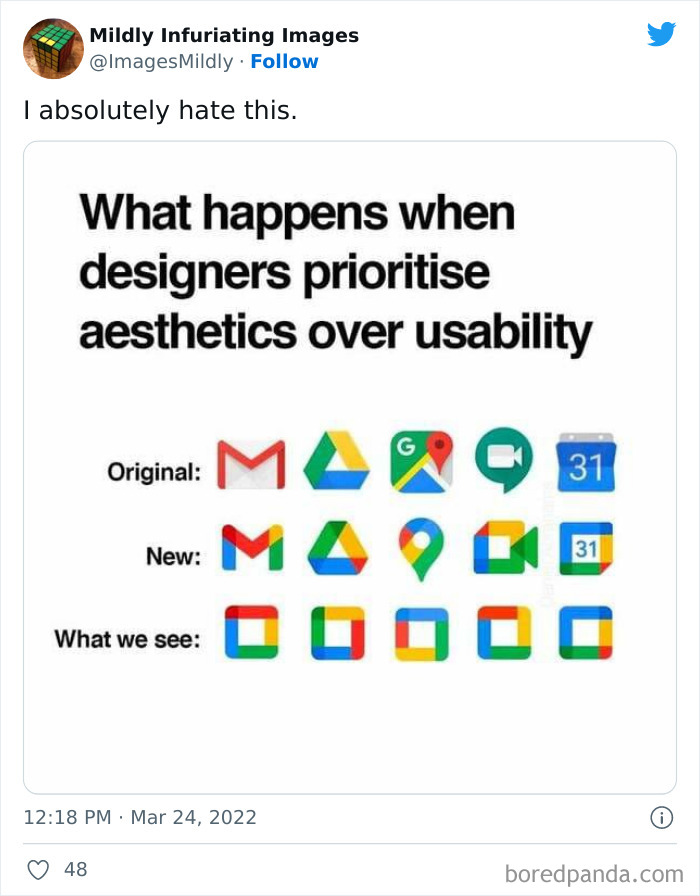Viewport: 700px width, 896px height.
Task: Click the original Google Maps icon
Action: pyautogui.click(x=422, y=463)
